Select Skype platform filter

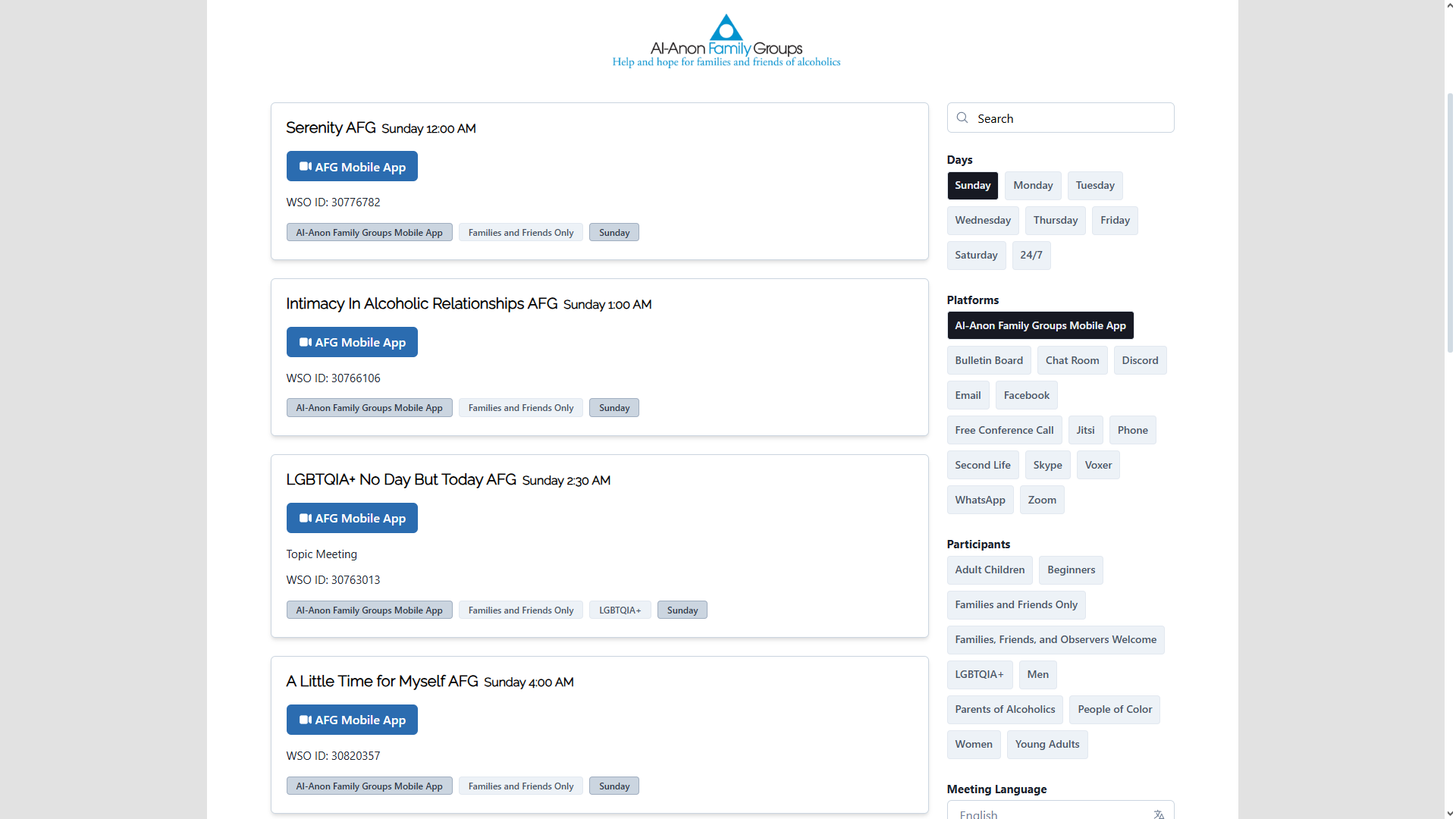[x=1047, y=465]
